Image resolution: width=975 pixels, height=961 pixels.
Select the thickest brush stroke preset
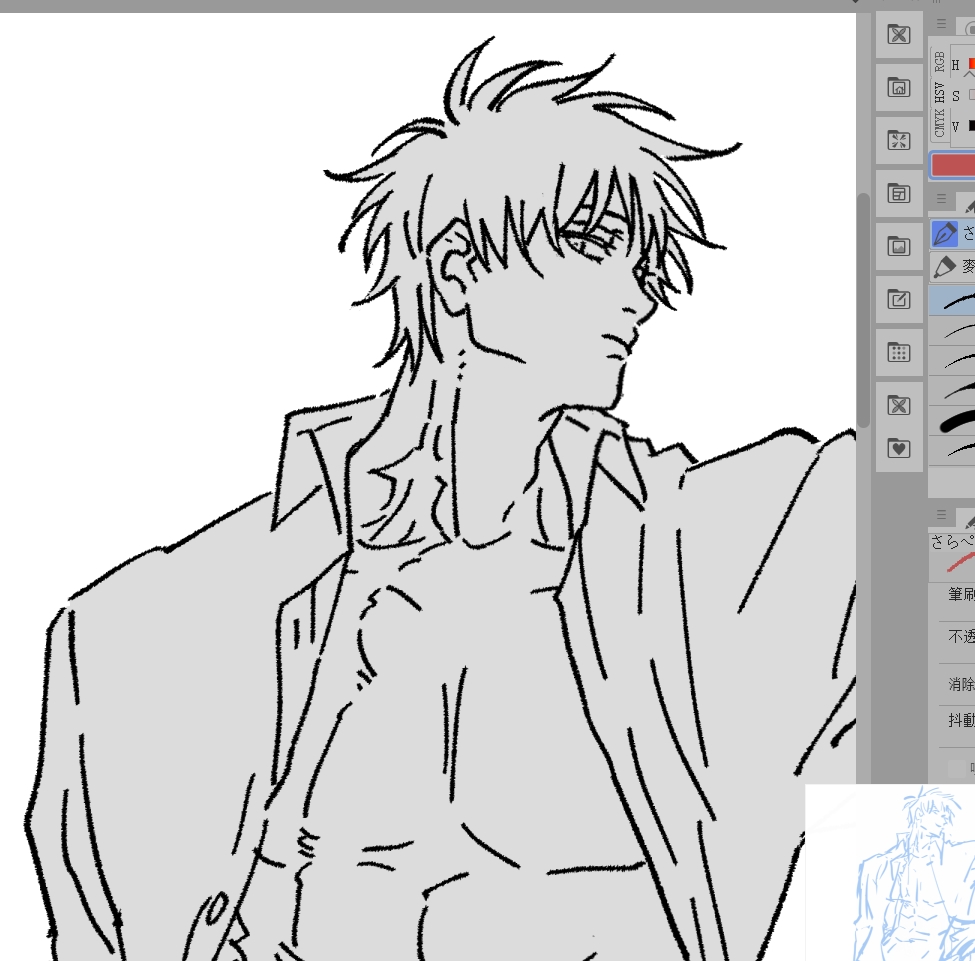tap(952, 422)
